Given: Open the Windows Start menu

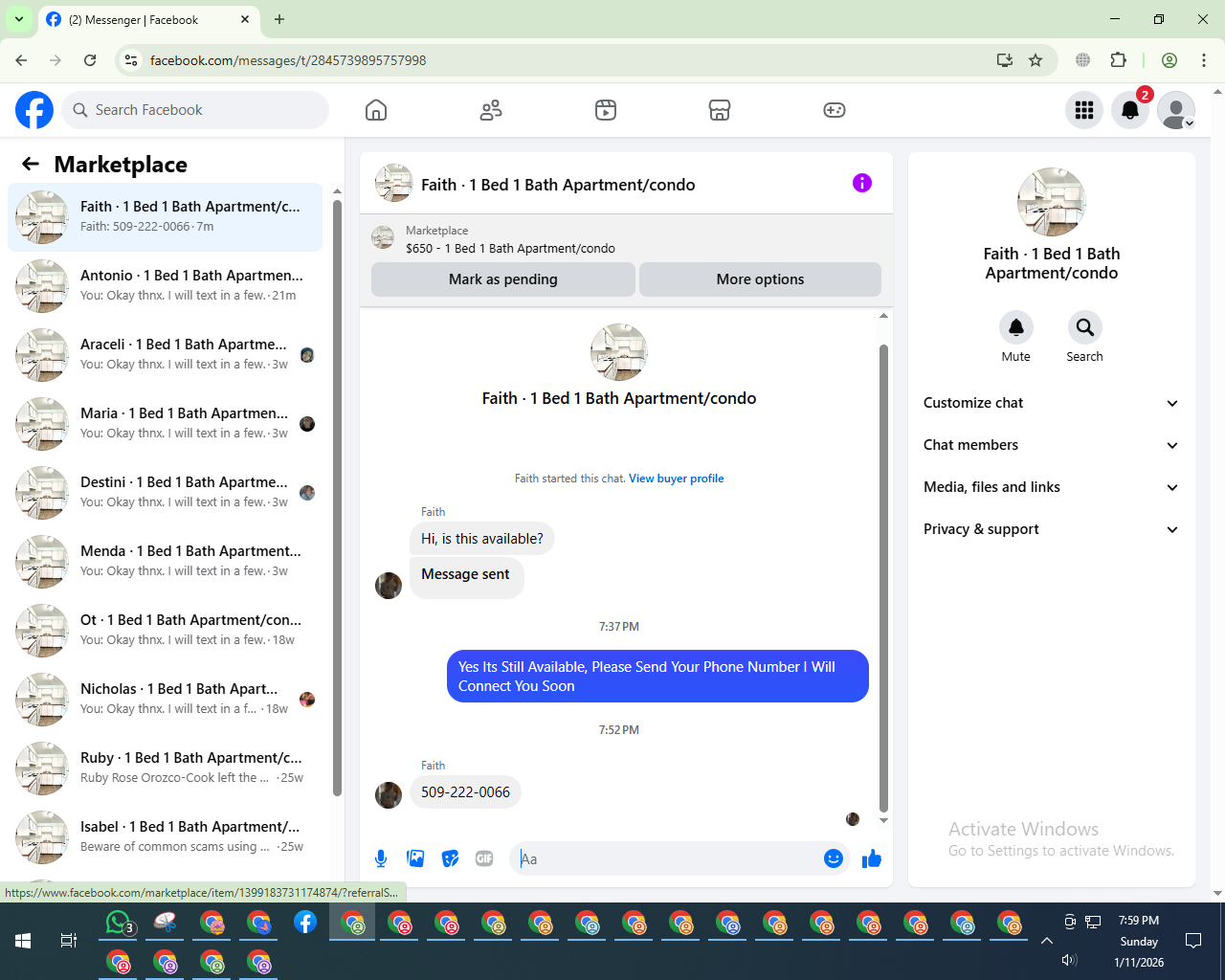Looking at the screenshot, I should pyautogui.click(x=23, y=941).
